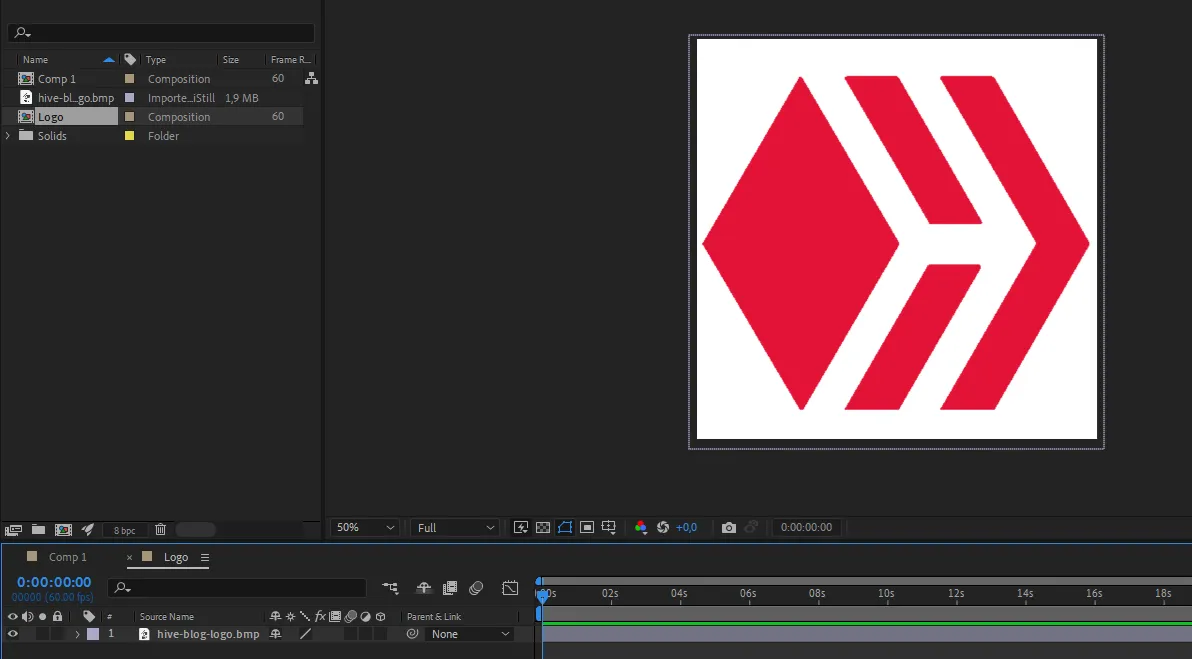Click the current time 0:00:00:00 in timeline

coord(54,582)
